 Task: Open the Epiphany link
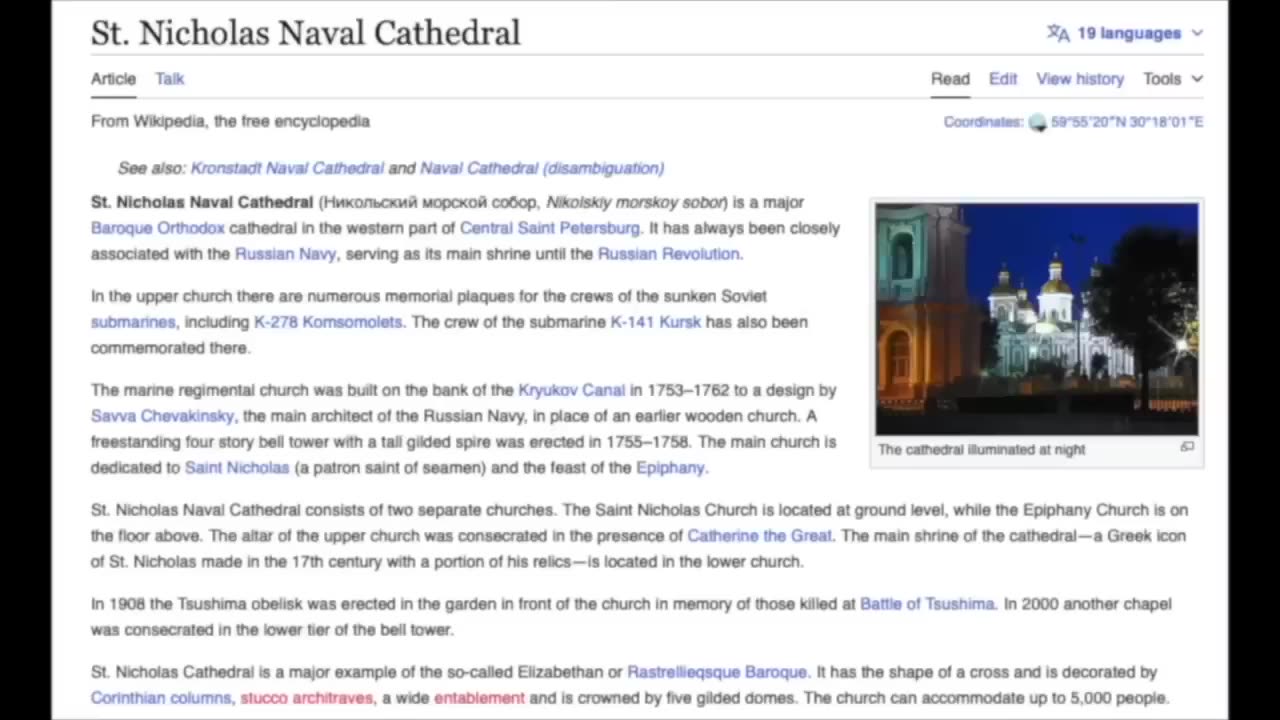tap(671, 468)
